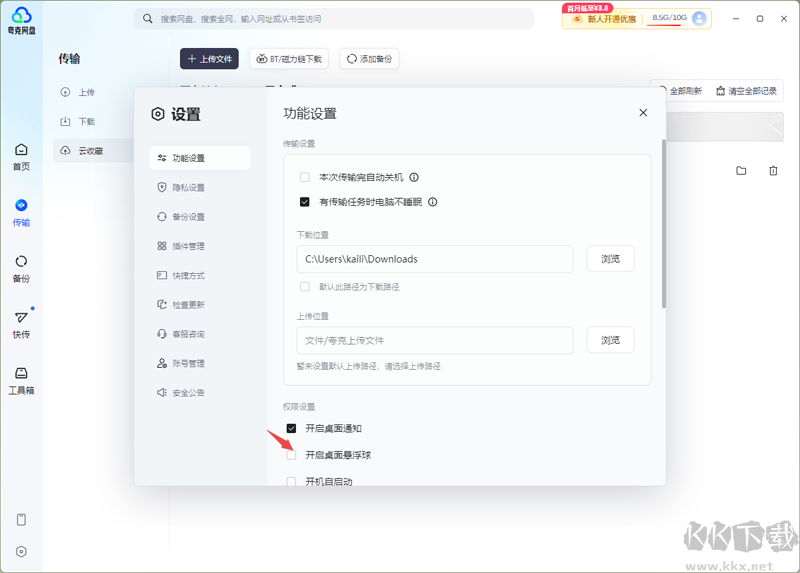Select 云收藏 in transfer panel
Viewport: 800px width, 573px height.
[x=94, y=151]
